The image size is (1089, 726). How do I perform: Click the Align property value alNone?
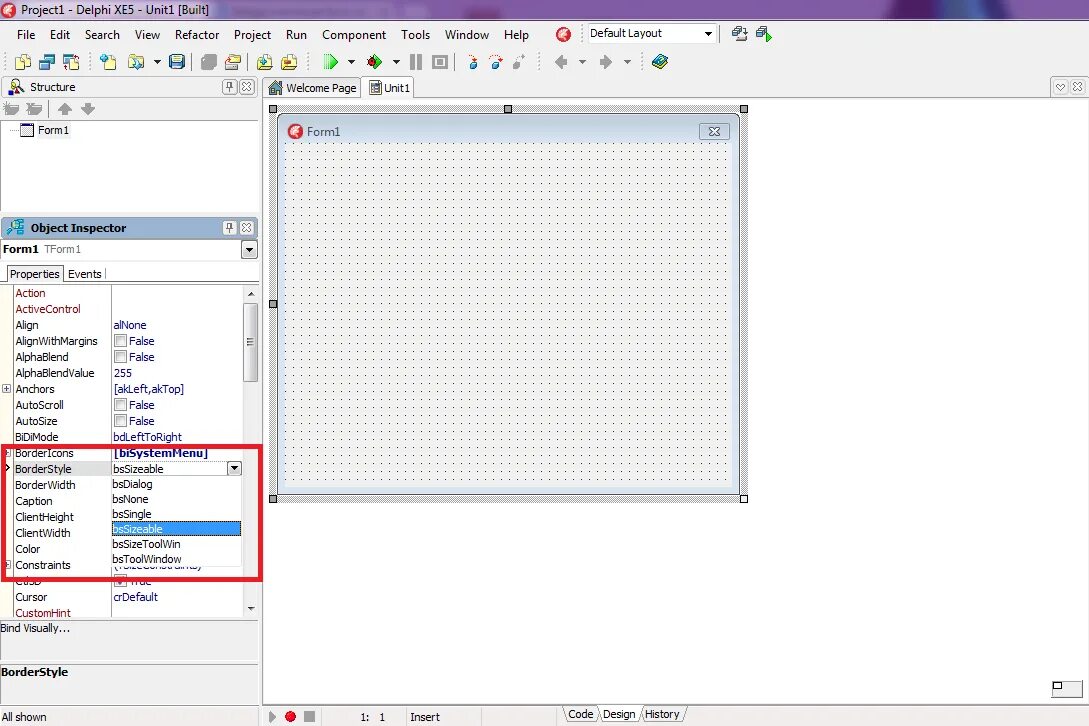point(130,325)
